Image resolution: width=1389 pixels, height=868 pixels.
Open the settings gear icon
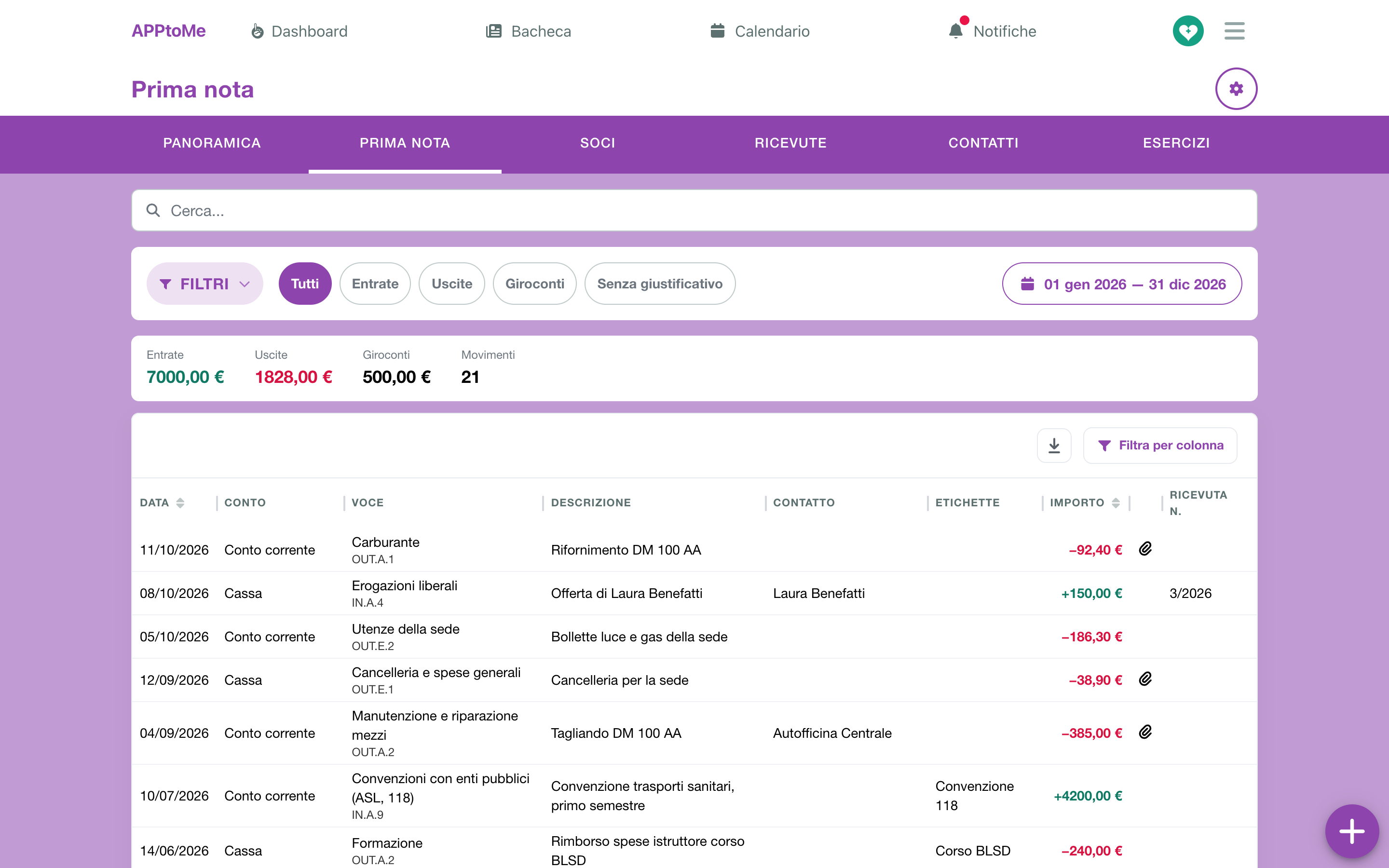click(x=1236, y=88)
